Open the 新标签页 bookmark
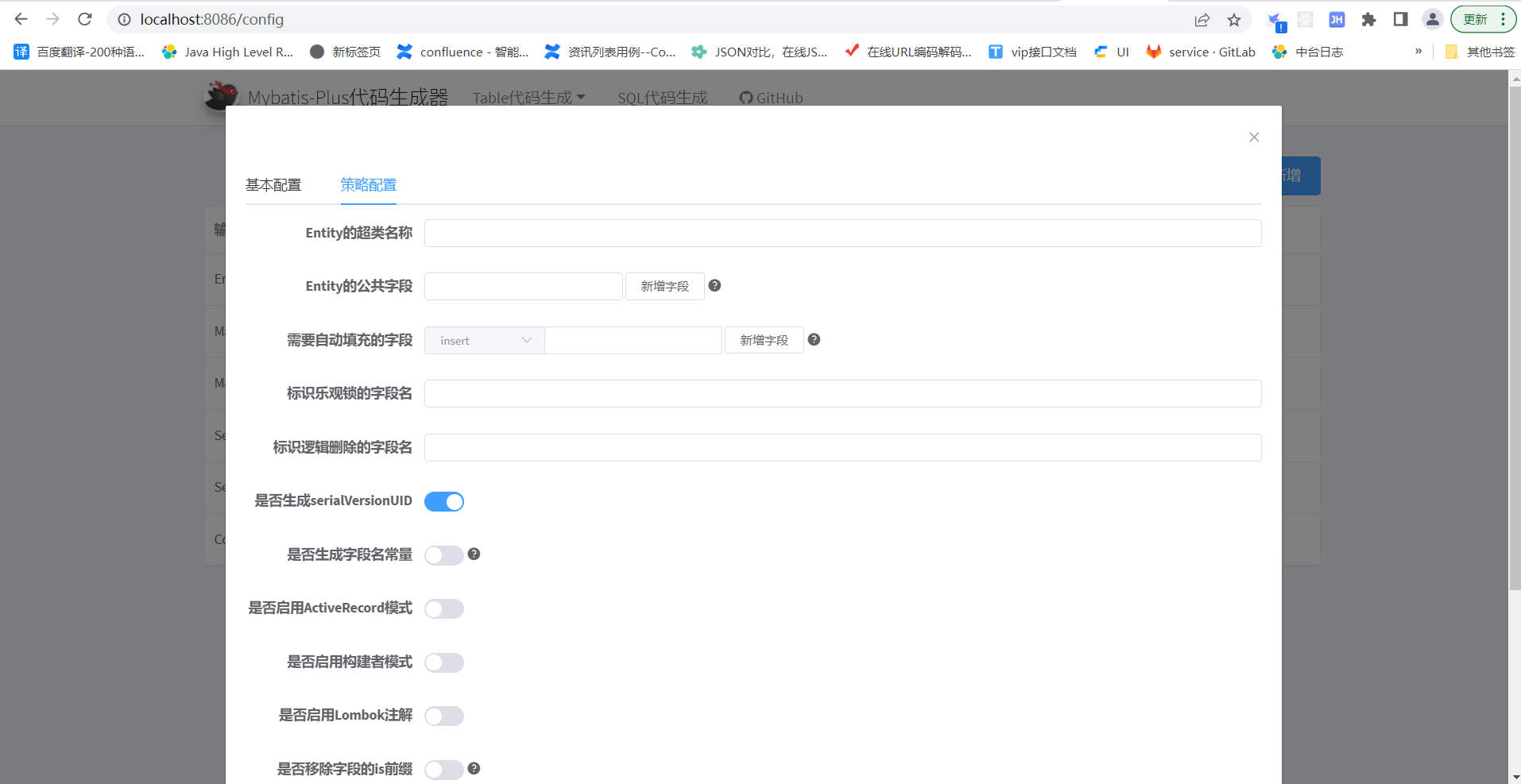 click(x=346, y=52)
